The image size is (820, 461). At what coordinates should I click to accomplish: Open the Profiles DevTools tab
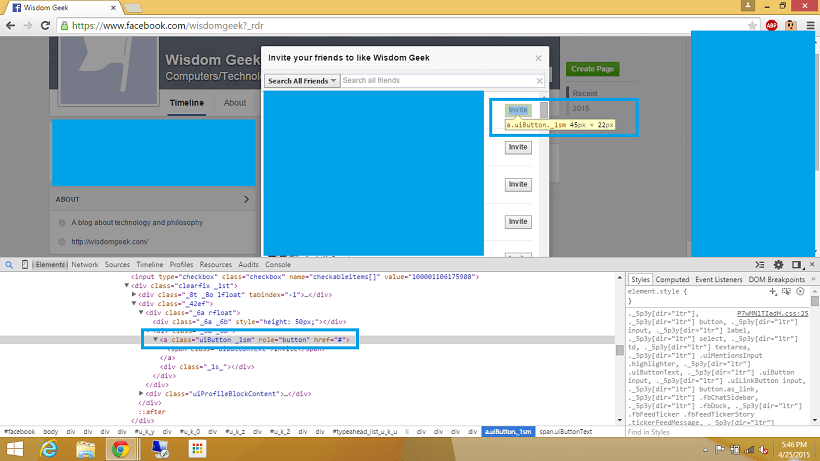[x=181, y=265]
